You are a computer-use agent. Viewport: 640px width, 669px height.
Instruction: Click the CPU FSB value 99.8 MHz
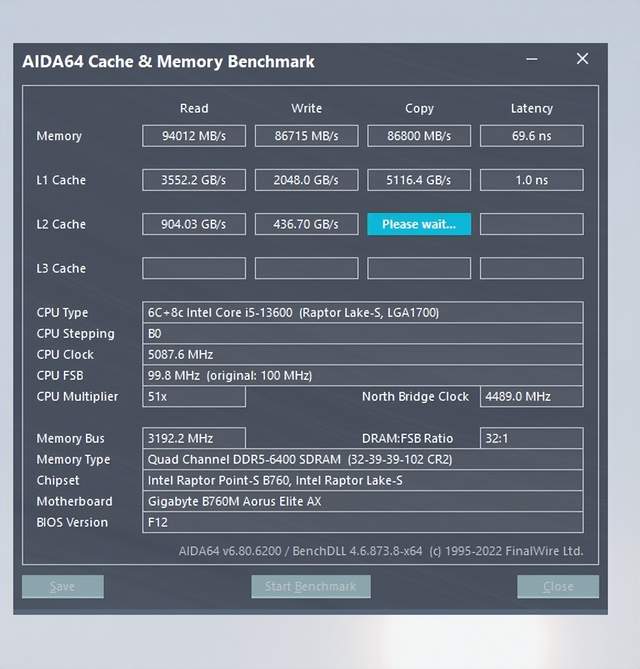pyautogui.click(x=363, y=375)
